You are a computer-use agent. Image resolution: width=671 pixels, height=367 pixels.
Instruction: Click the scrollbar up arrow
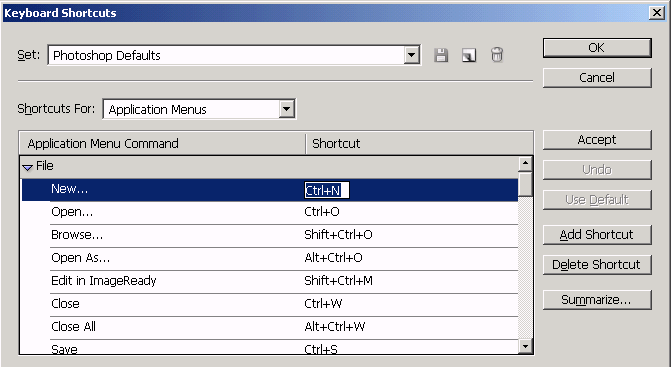[x=525, y=164]
